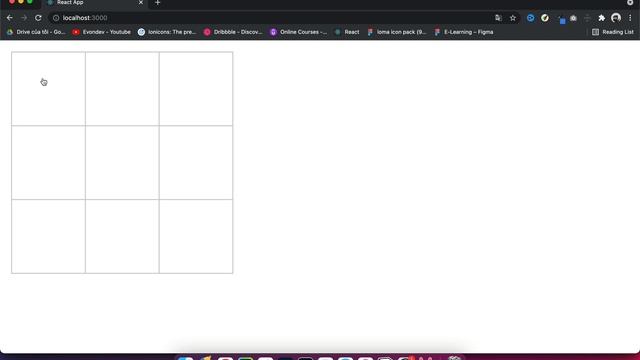Open the Ioma icon pack bookmark
This screenshot has height=360, width=640.
click(397, 32)
